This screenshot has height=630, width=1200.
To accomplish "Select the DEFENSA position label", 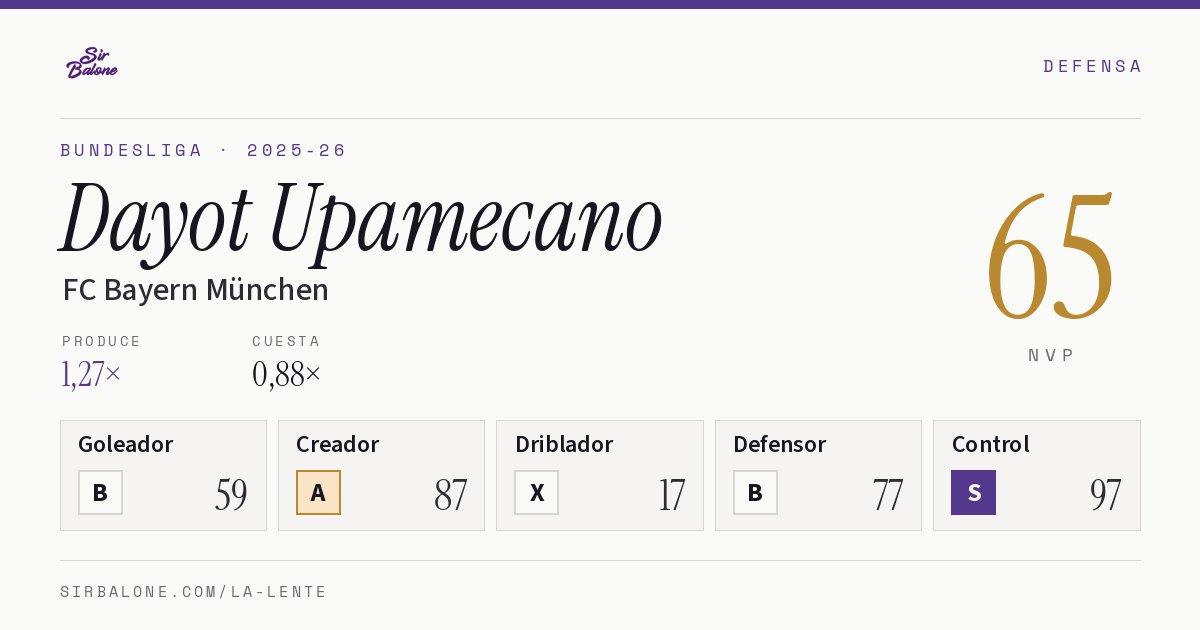I will click(1092, 66).
